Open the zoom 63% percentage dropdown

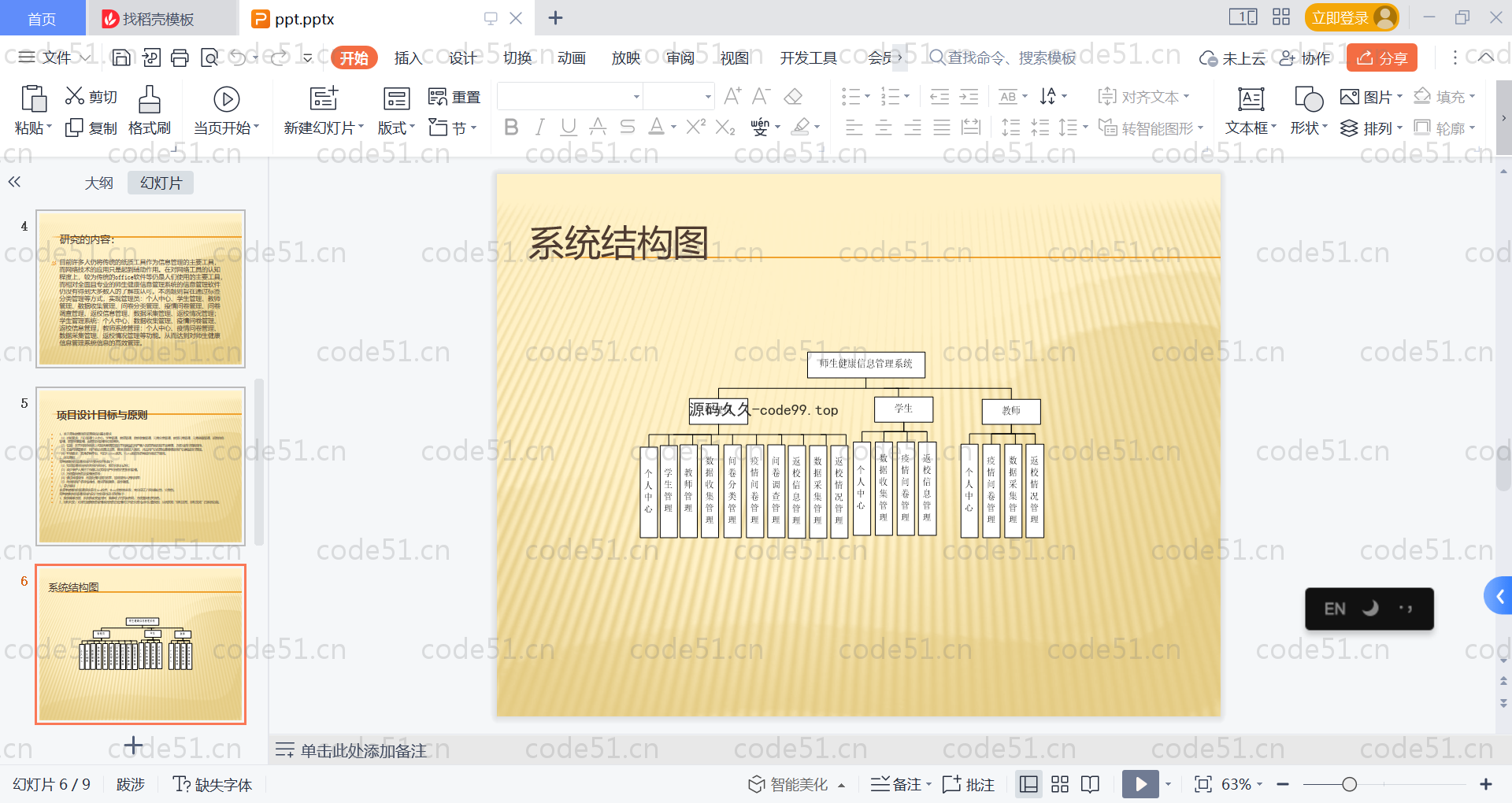(1242, 784)
